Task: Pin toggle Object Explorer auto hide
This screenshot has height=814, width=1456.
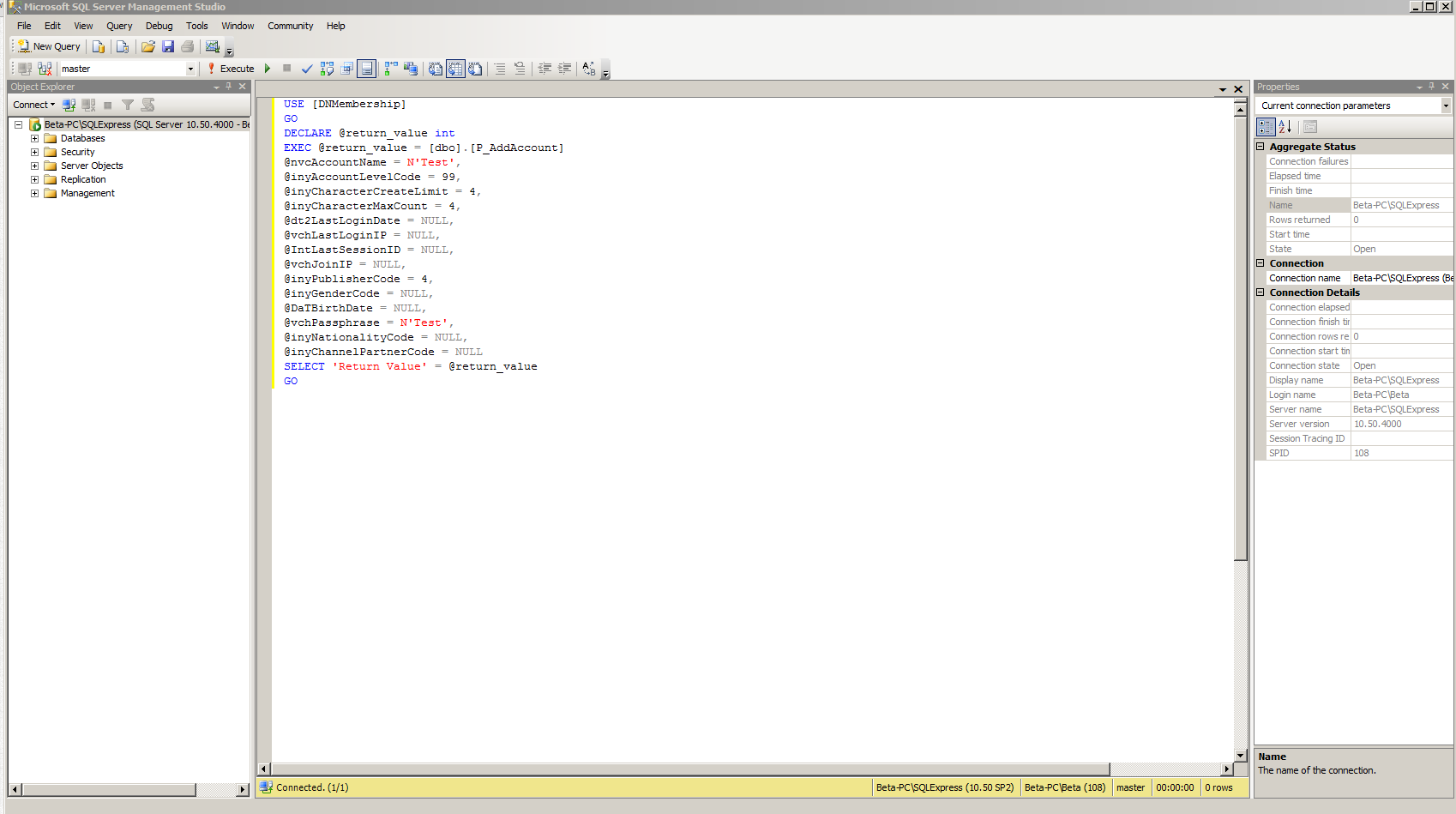Action: (x=229, y=87)
